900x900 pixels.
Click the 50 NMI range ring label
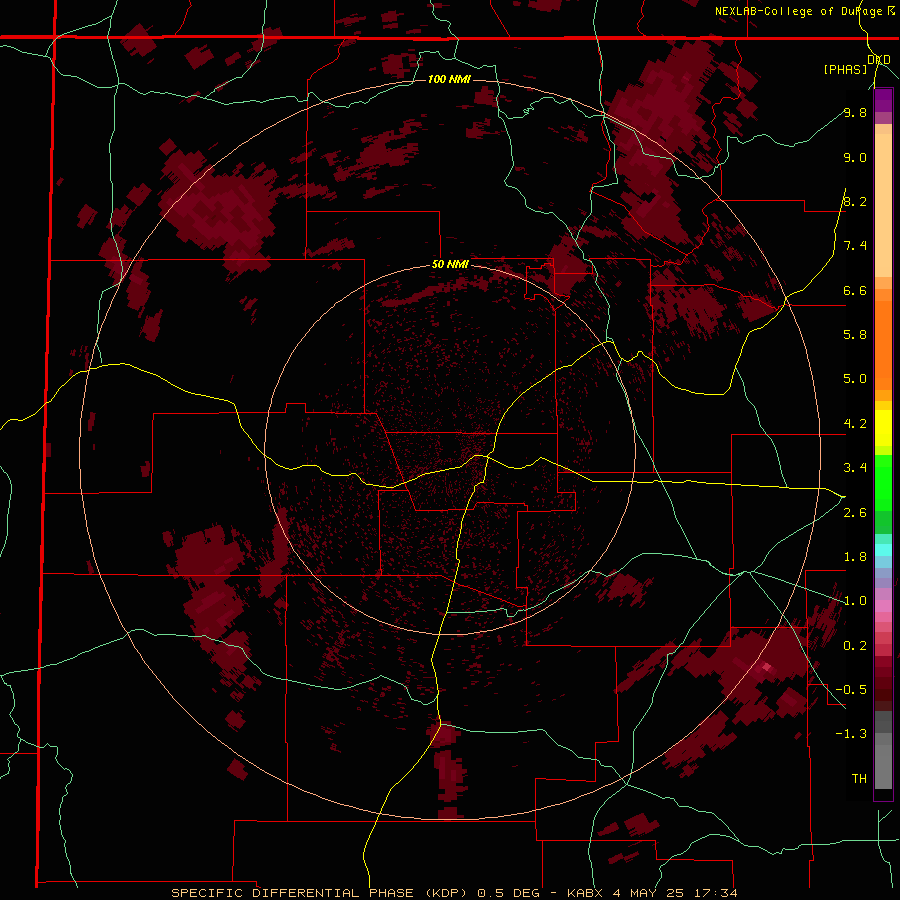(450, 264)
